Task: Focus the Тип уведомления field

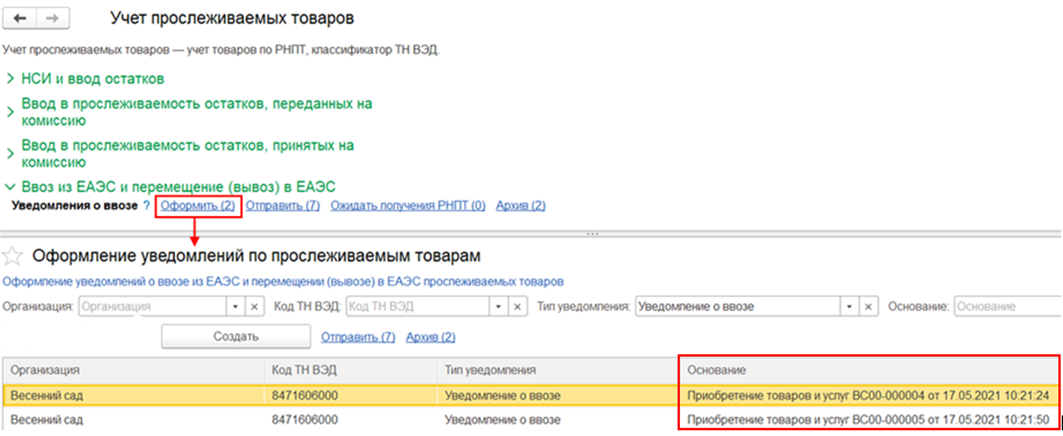Action: coord(739,306)
